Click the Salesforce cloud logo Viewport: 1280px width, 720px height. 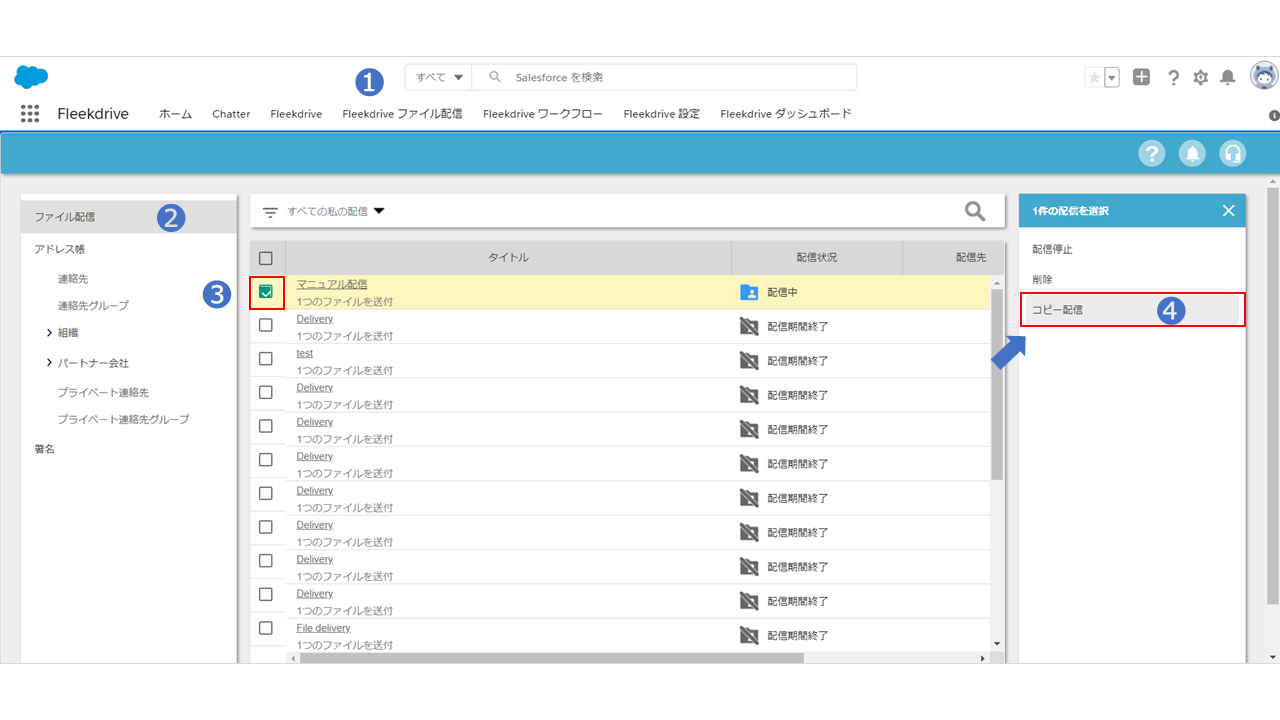[31, 77]
